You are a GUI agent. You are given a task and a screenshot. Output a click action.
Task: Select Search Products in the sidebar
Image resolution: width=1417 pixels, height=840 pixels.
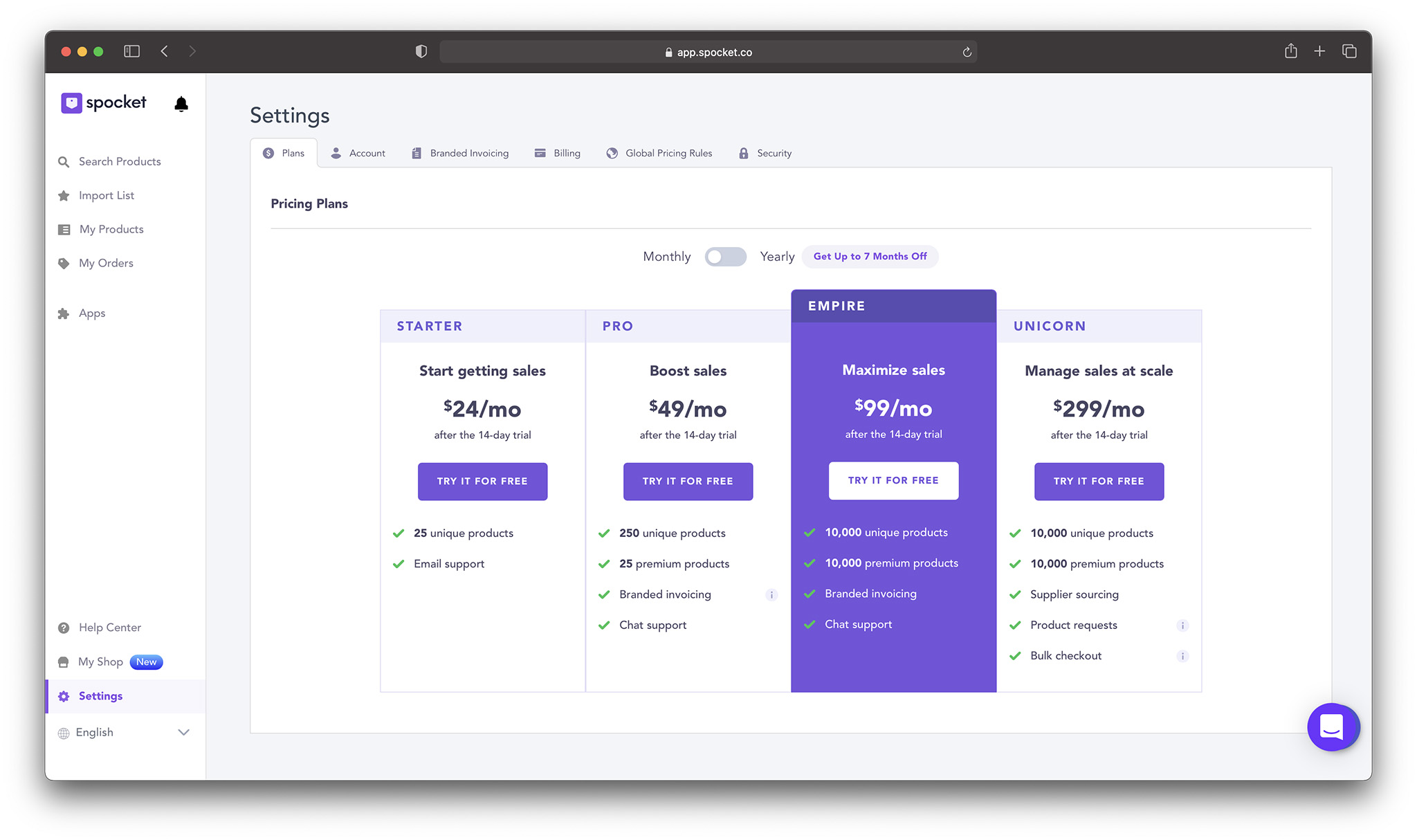tap(119, 161)
